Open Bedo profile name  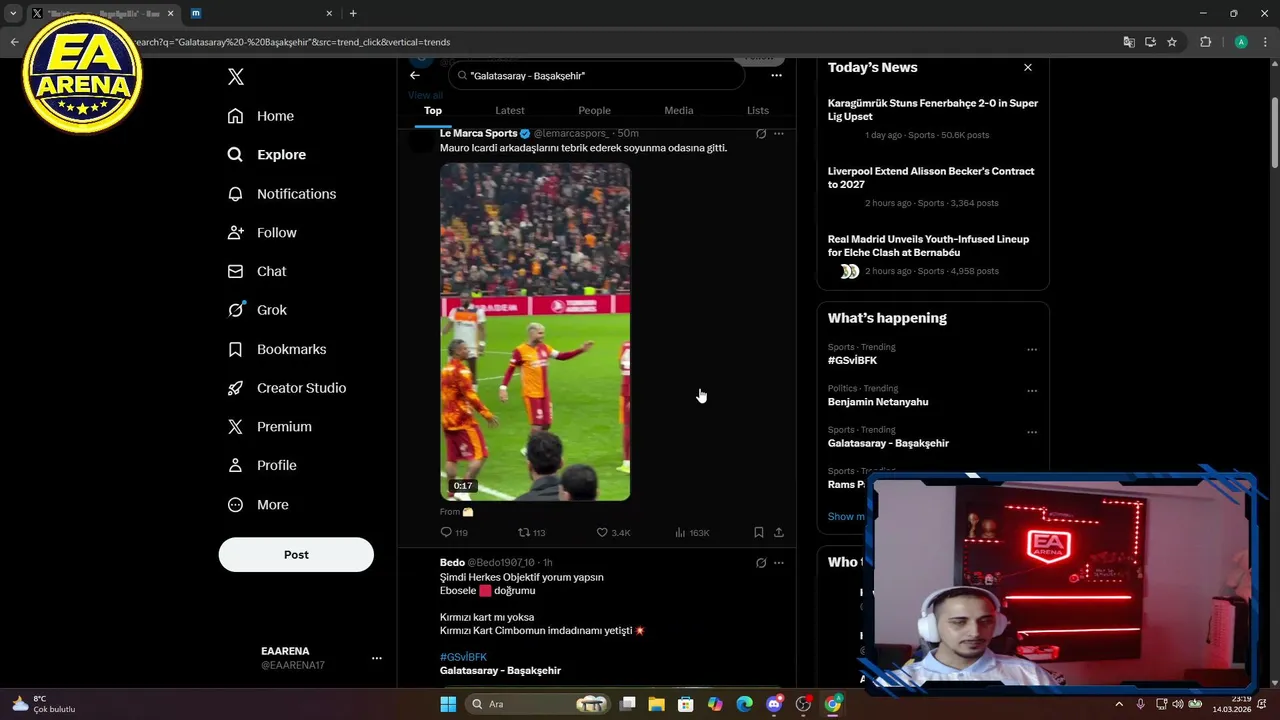click(x=452, y=563)
